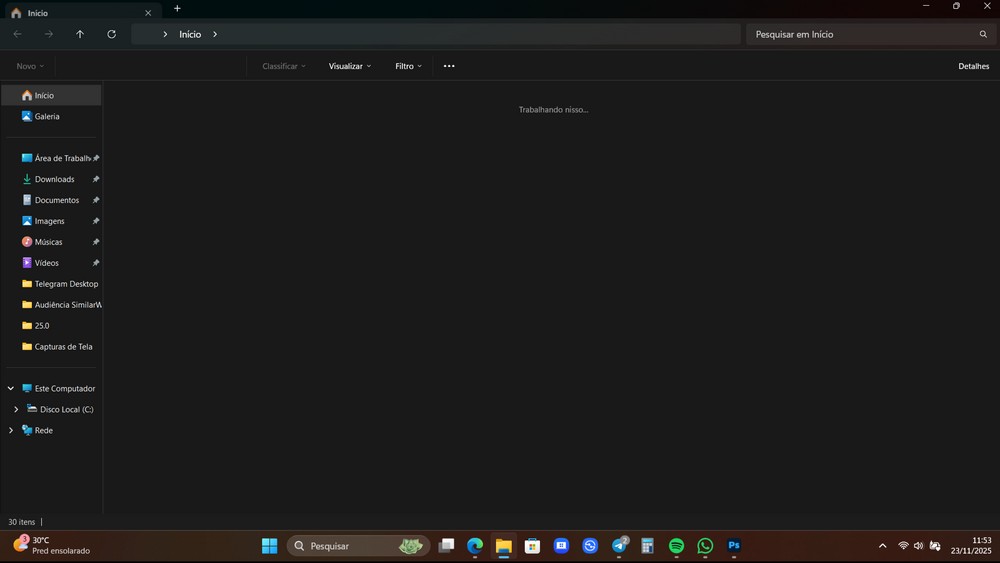The width and height of the screenshot is (1000, 563).
Task: Click the Refresh icon in navigation bar
Action: coord(111,34)
